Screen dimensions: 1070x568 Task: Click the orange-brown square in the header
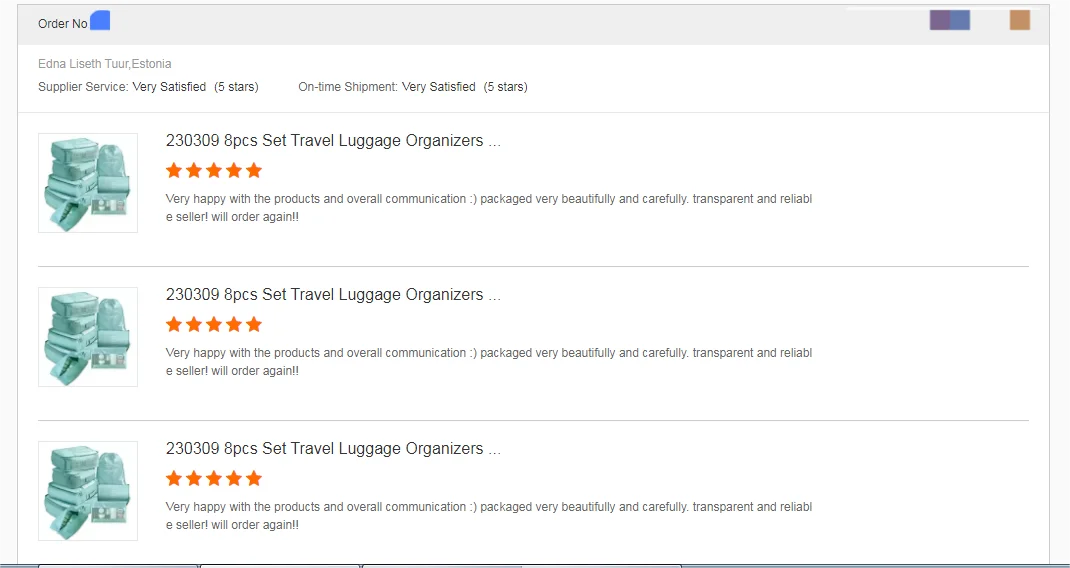click(x=1019, y=20)
